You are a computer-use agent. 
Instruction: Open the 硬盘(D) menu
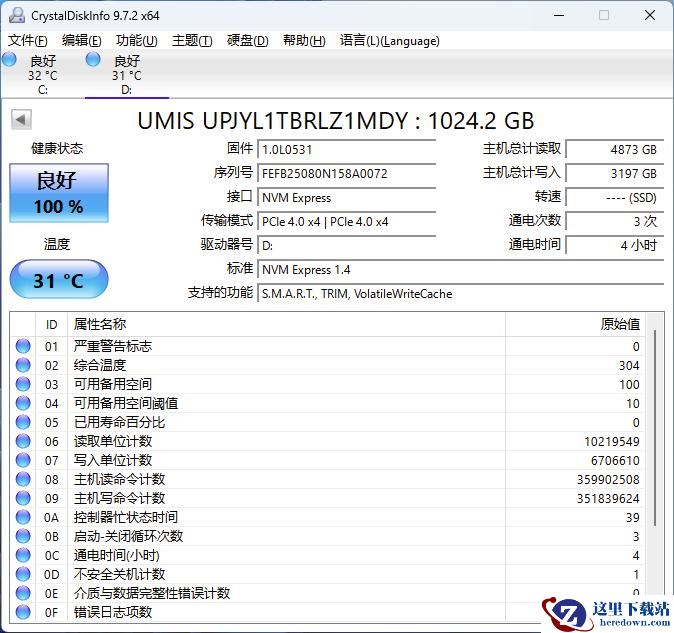pyautogui.click(x=247, y=41)
